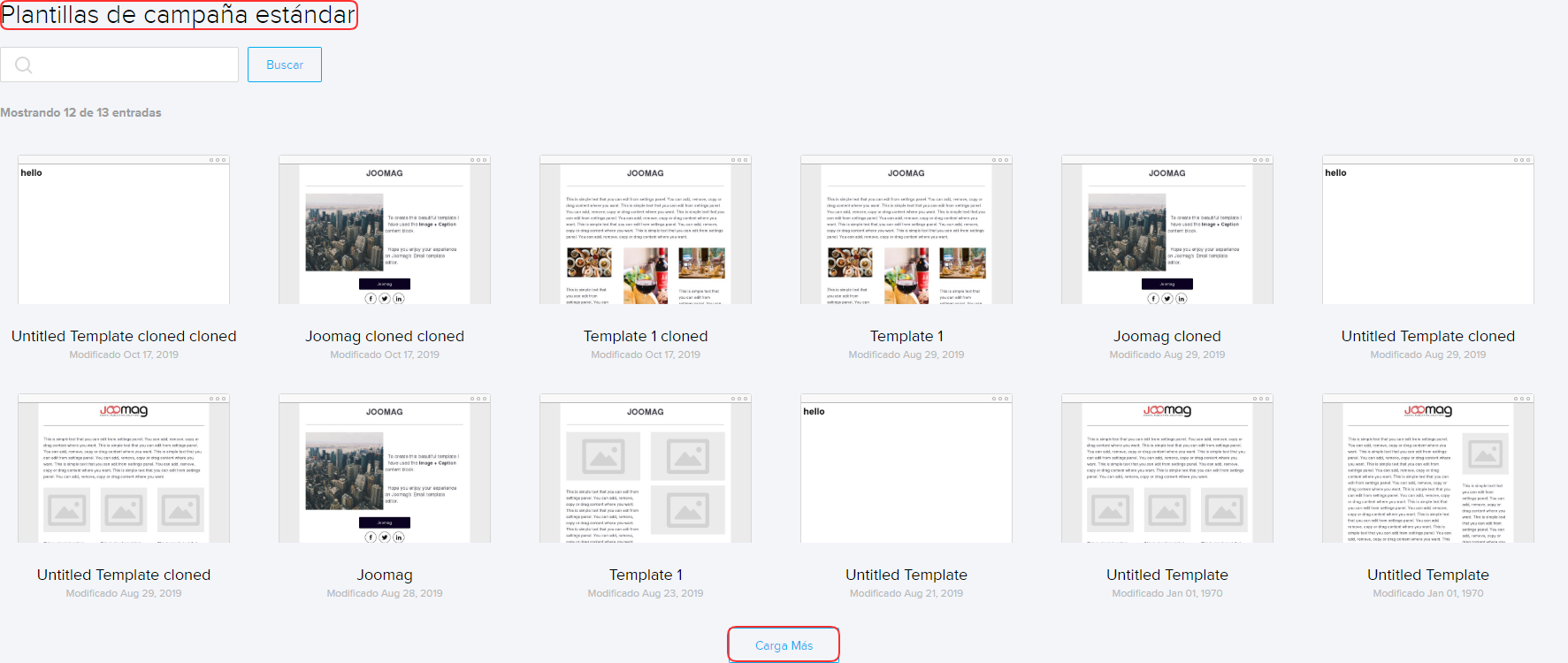Click options dots on Template 1 modified Aug 23

739,399
